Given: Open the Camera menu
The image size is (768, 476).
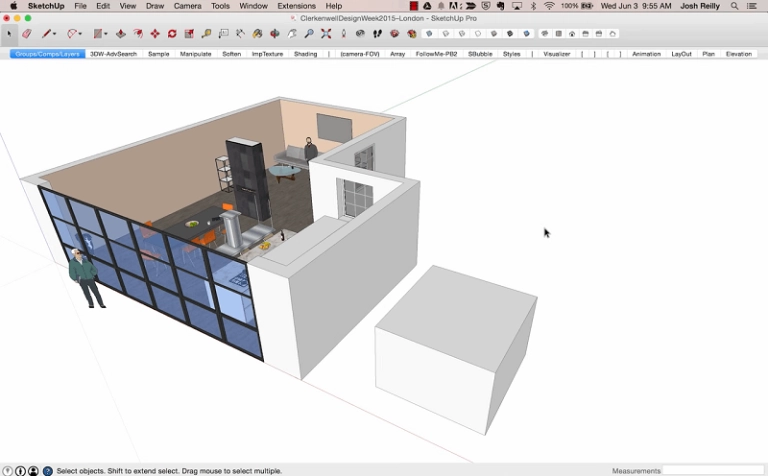Looking at the screenshot, I should pyautogui.click(x=187, y=6).
